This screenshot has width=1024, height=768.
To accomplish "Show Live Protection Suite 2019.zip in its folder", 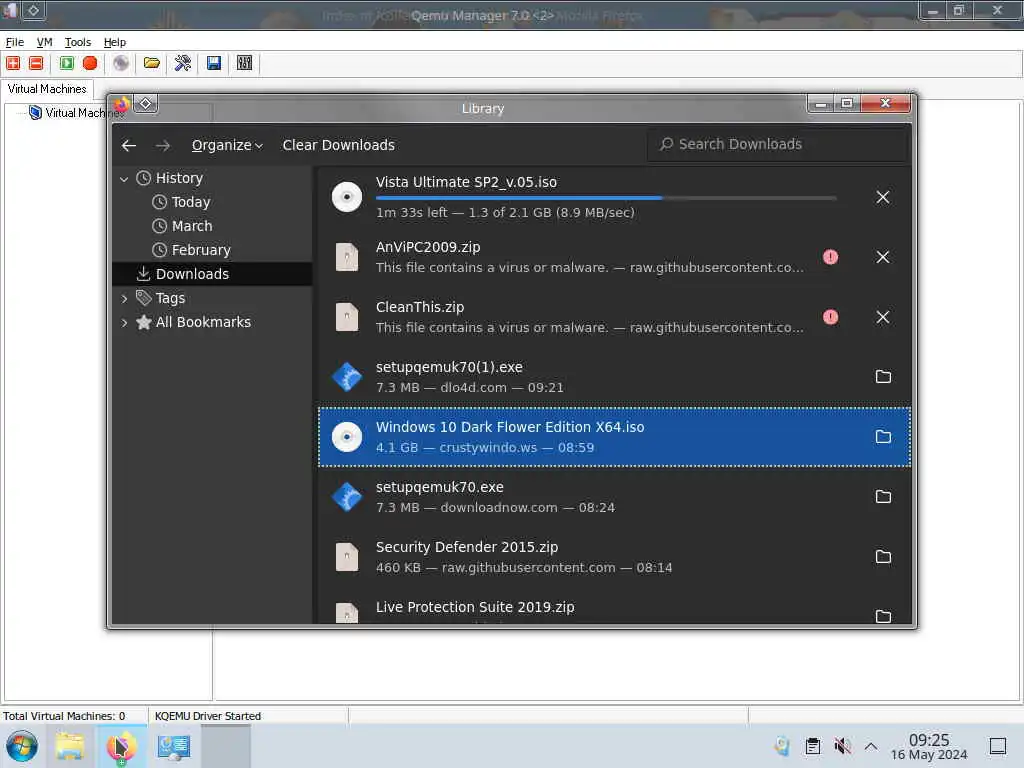I will pos(883,616).
